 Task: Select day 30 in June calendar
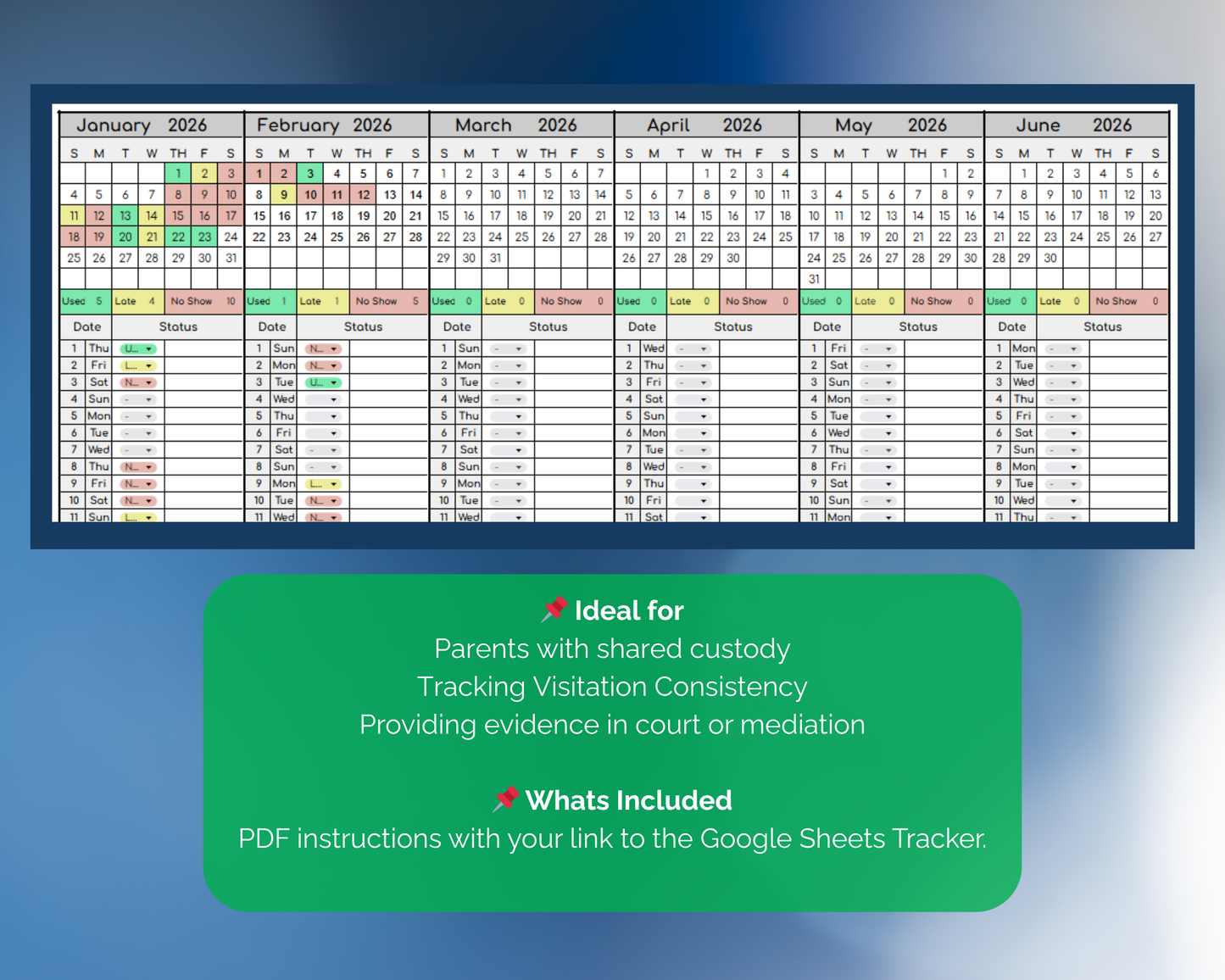pos(1050,259)
